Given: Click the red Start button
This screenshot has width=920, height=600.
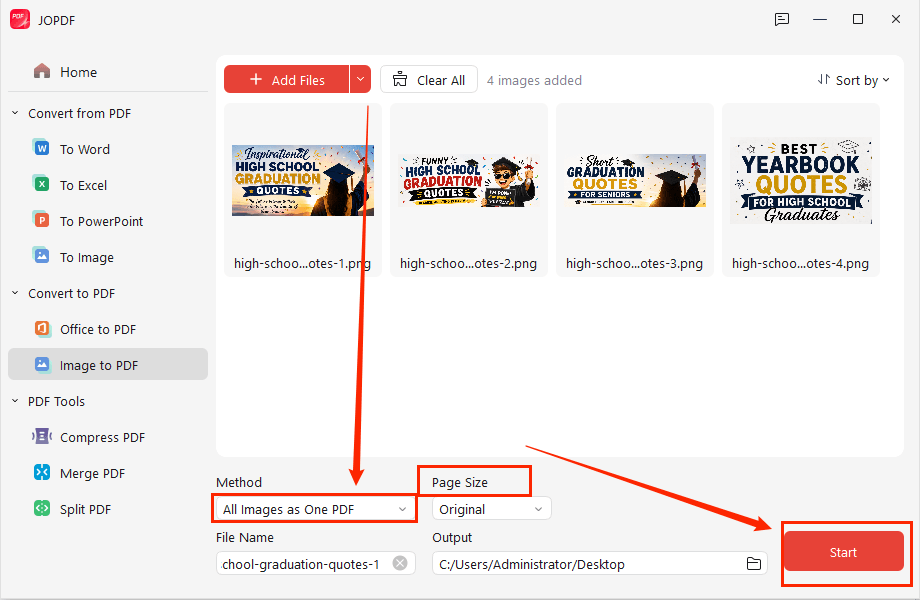Looking at the screenshot, I should [x=844, y=551].
